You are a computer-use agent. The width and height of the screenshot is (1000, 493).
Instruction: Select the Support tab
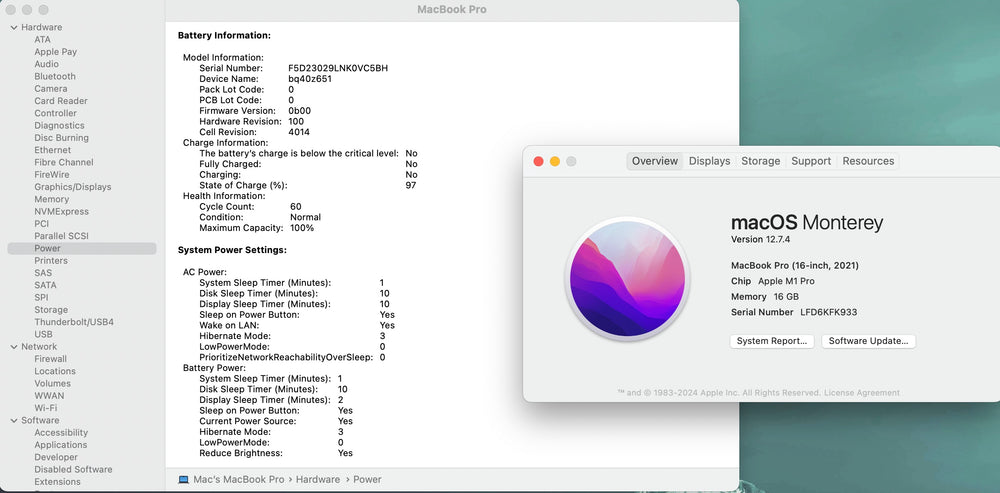[x=810, y=161]
